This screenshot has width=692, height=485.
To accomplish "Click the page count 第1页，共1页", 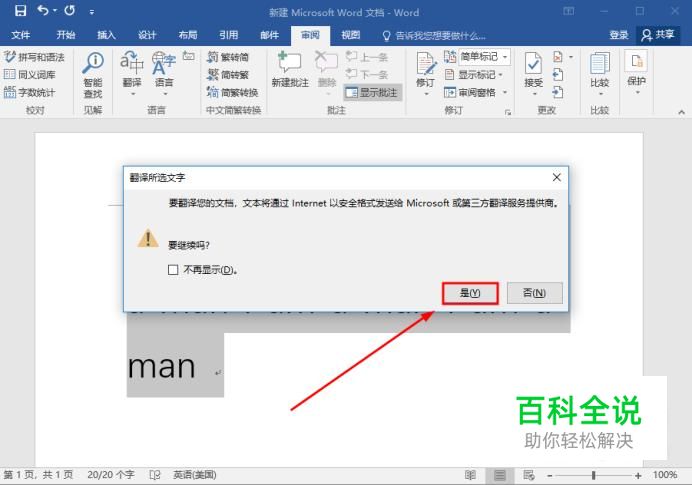I will [x=38, y=475].
